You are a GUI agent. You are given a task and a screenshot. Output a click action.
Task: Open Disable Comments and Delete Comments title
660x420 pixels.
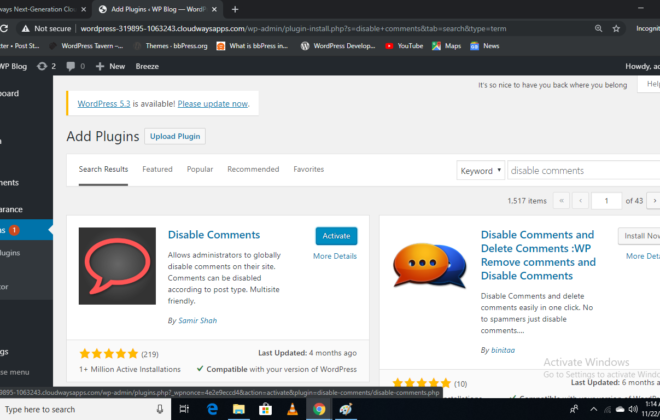(x=538, y=255)
